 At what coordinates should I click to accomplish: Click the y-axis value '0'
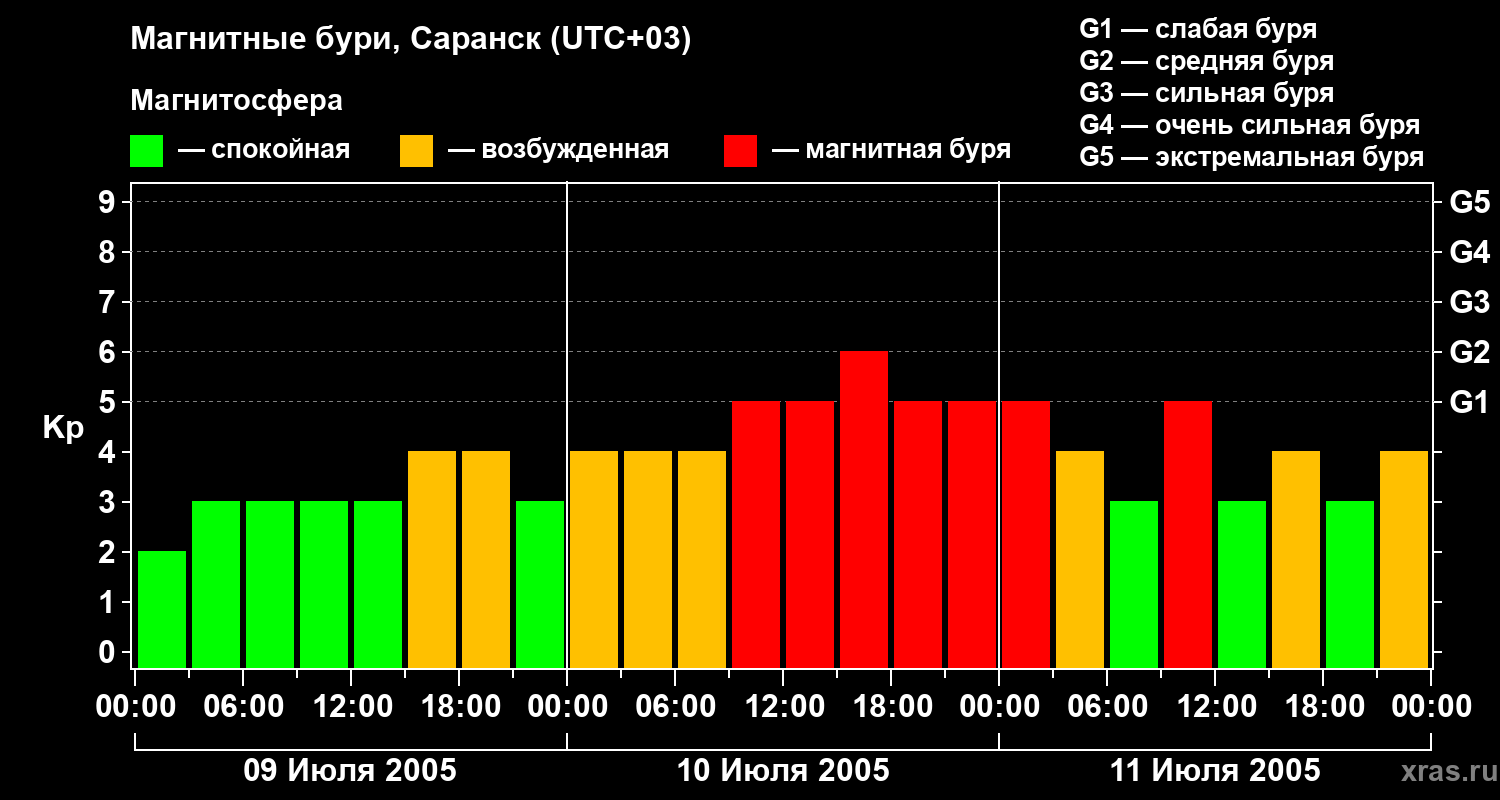pyautogui.click(x=109, y=652)
